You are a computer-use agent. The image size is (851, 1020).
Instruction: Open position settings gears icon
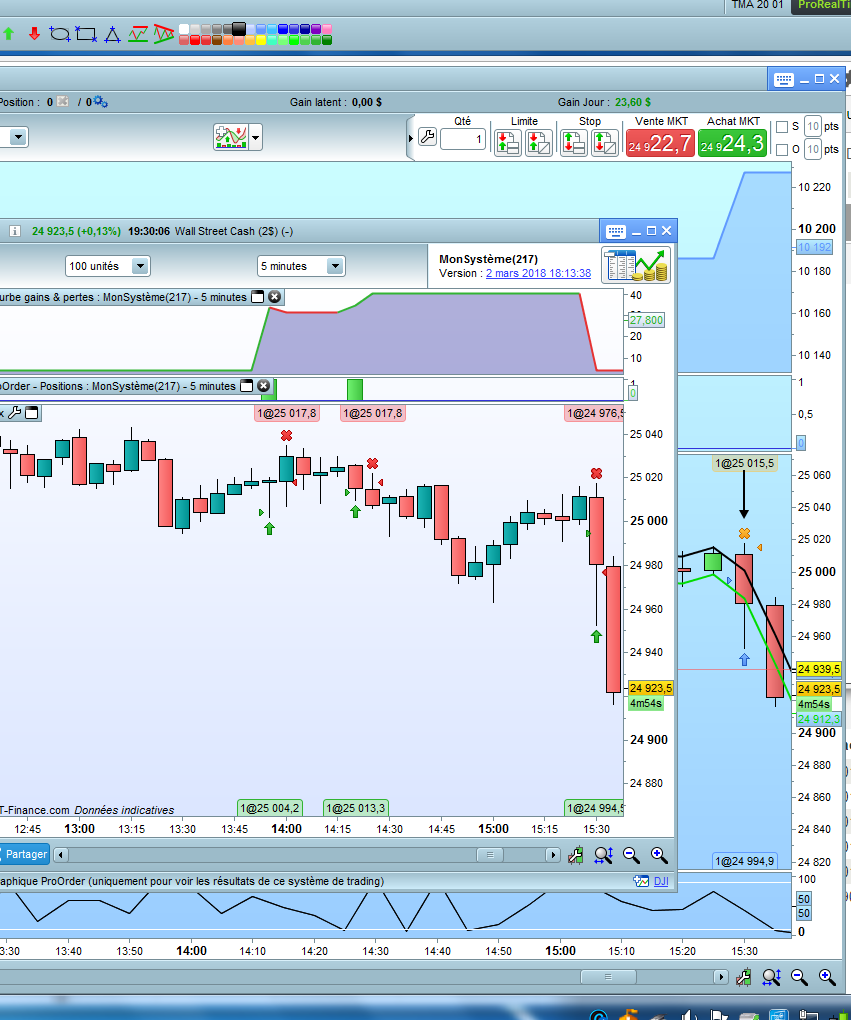[100, 101]
